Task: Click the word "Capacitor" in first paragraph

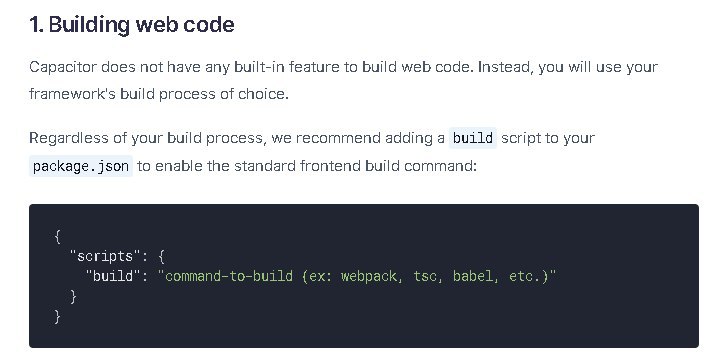Action: (63, 68)
